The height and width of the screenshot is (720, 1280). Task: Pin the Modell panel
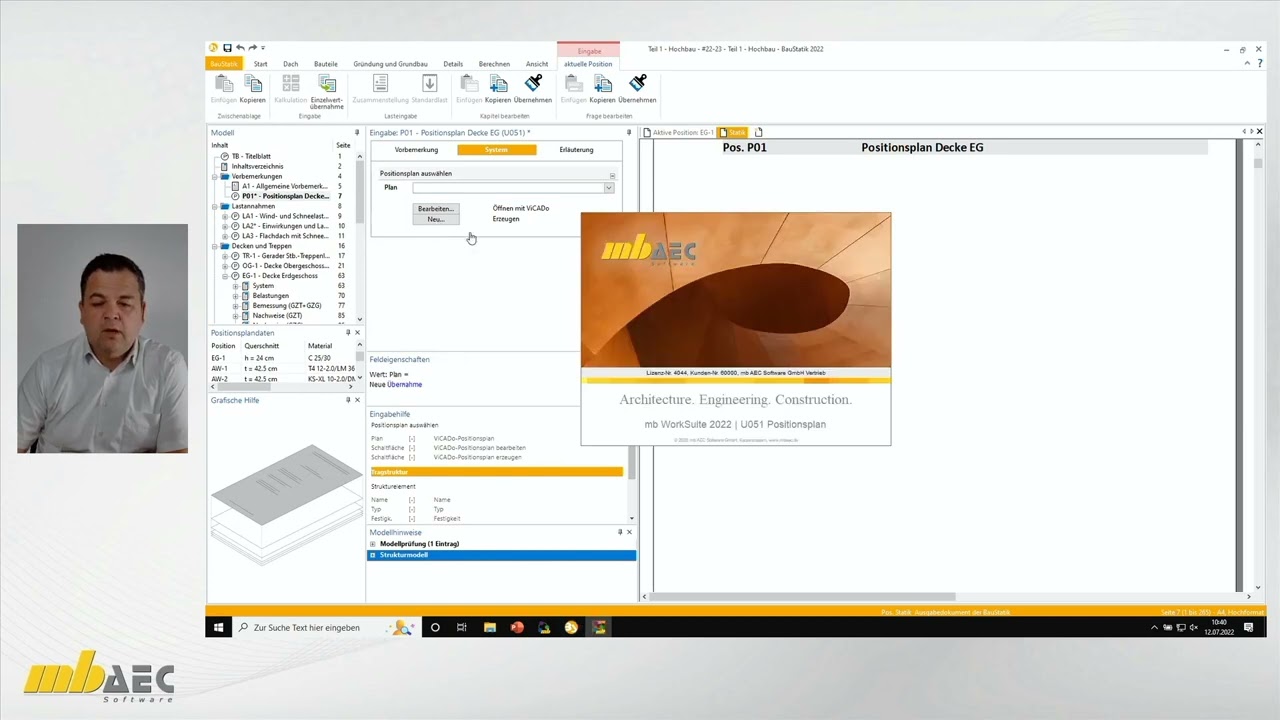coord(357,133)
